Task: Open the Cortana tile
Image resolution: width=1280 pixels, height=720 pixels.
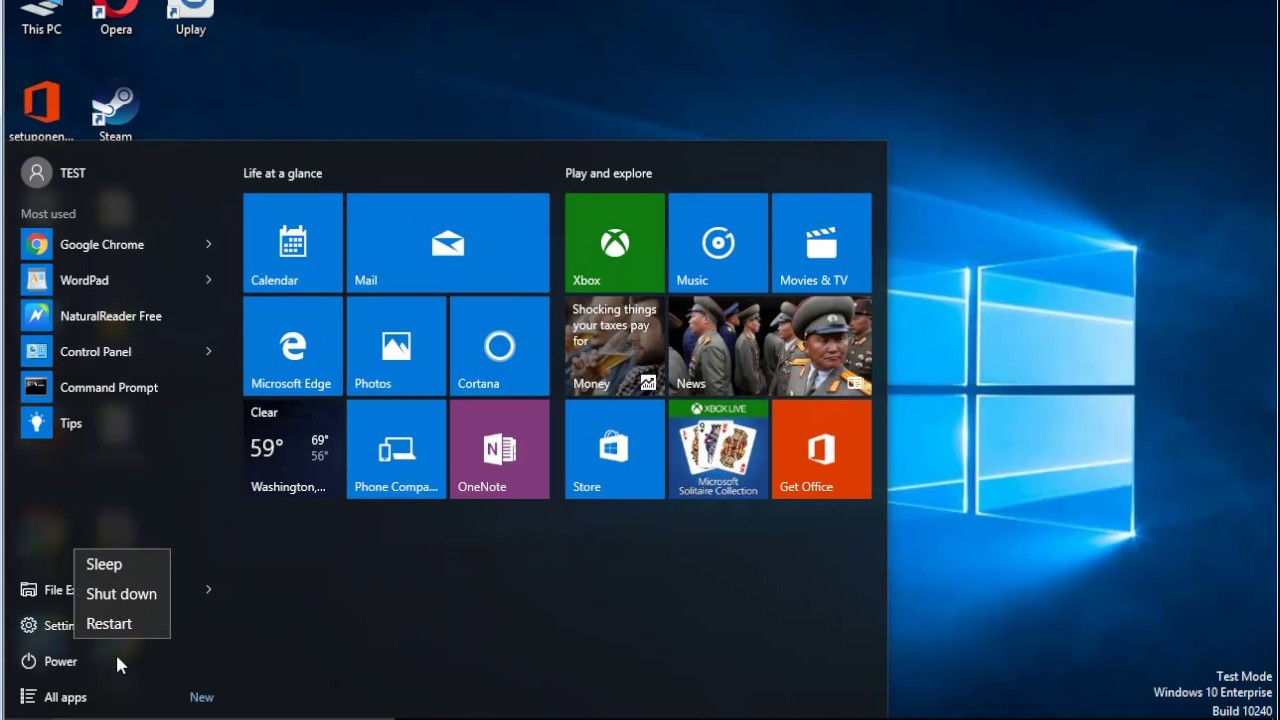Action: tap(499, 346)
